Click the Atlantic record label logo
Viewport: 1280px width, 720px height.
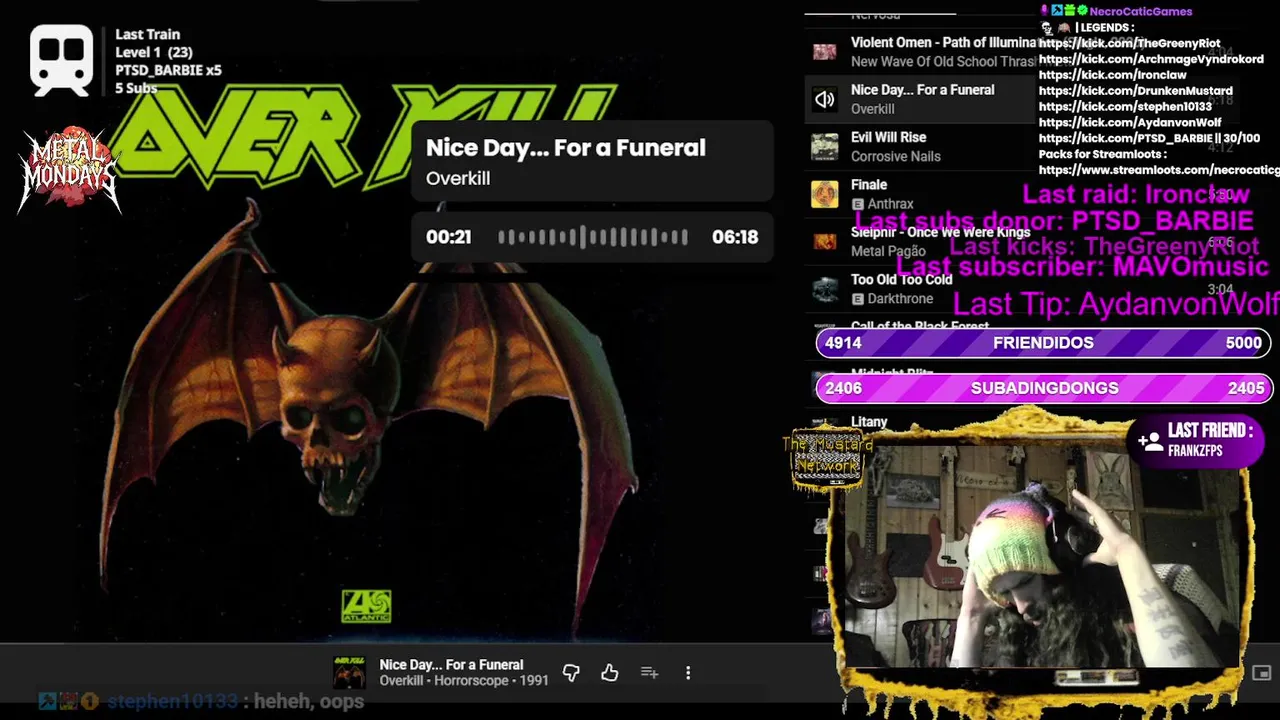point(366,606)
